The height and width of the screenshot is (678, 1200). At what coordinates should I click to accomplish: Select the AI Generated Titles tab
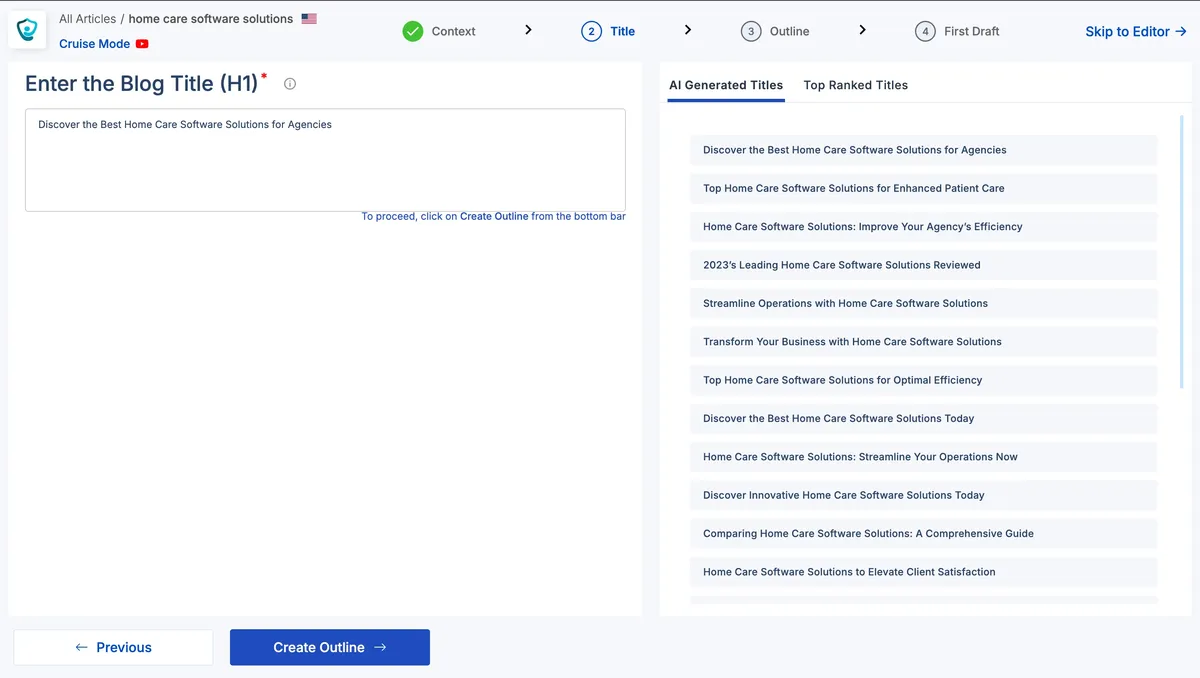click(726, 85)
